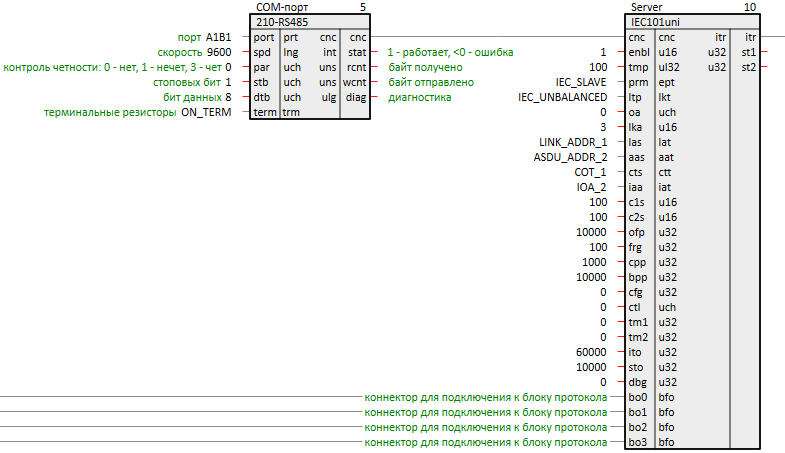The image size is (785, 453).
Task: Click the bo0 input pin
Action: tap(637, 397)
